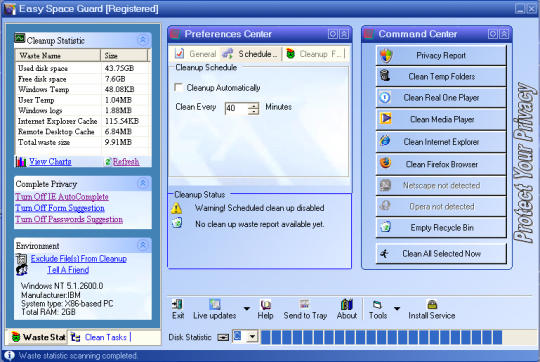This screenshot has height=362, width=540.
Task: Select the Remote Desktop Cache row
Action: [83, 132]
